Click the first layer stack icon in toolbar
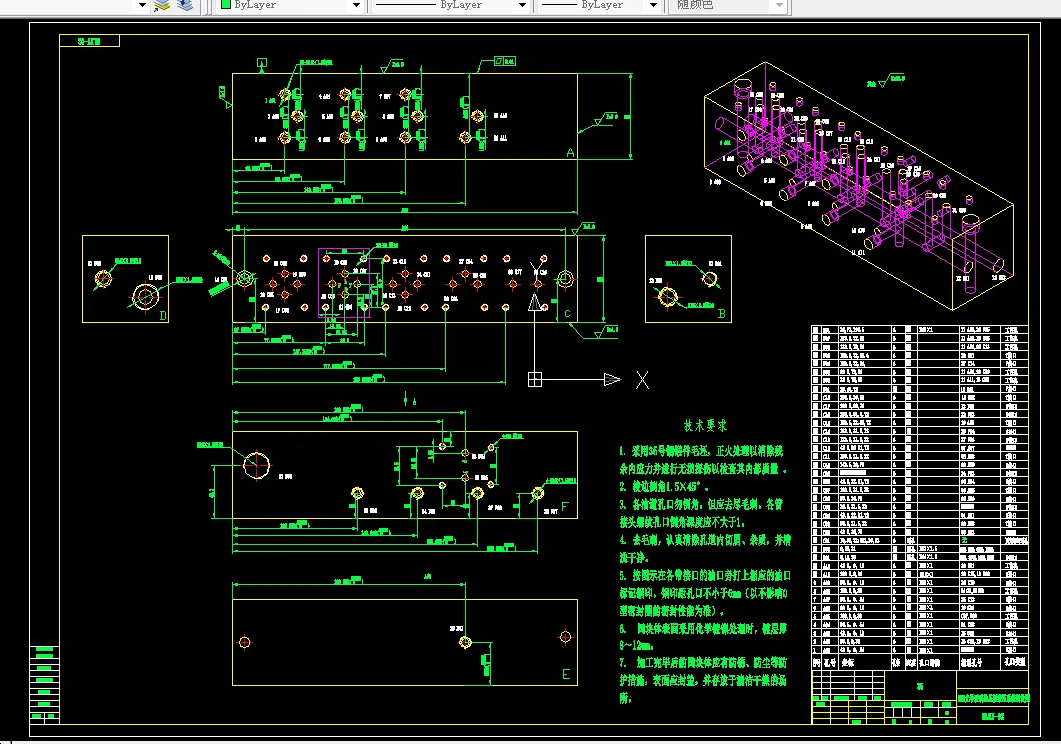The height and width of the screenshot is (744, 1061). pyautogui.click(x=162, y=5)
